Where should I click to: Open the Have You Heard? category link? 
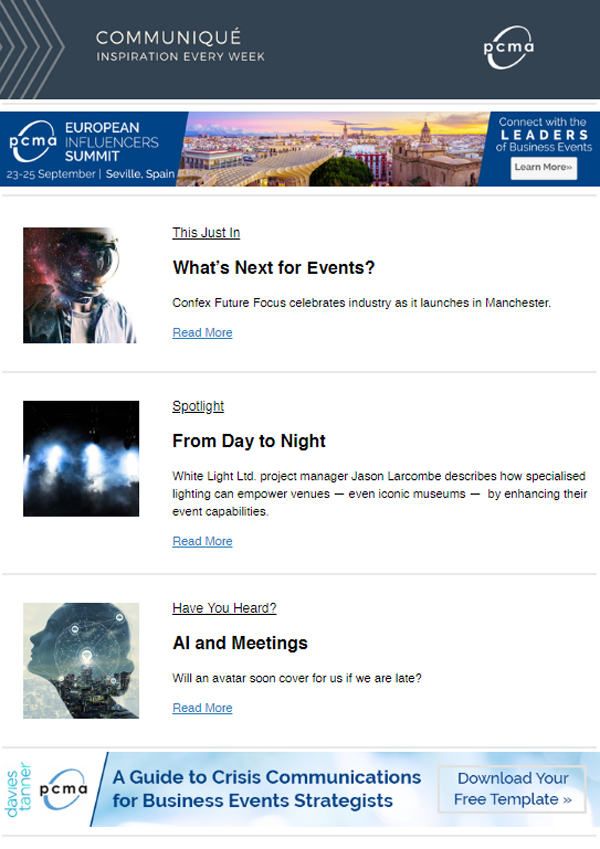pos(224,608)
